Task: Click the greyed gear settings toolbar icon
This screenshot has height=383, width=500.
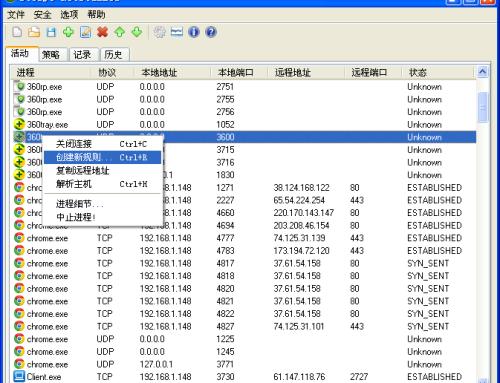Action: (x=160, y=32)
